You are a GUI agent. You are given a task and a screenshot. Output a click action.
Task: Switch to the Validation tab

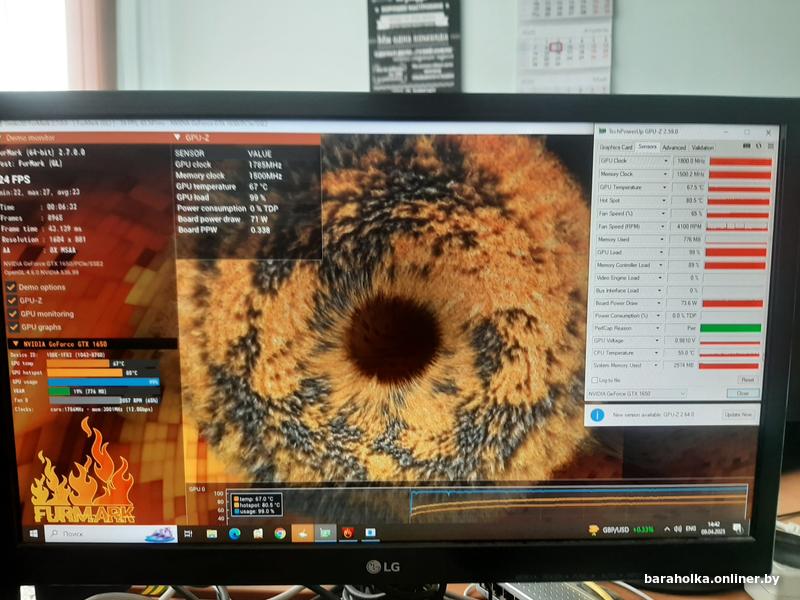click(x=702, y=147)
